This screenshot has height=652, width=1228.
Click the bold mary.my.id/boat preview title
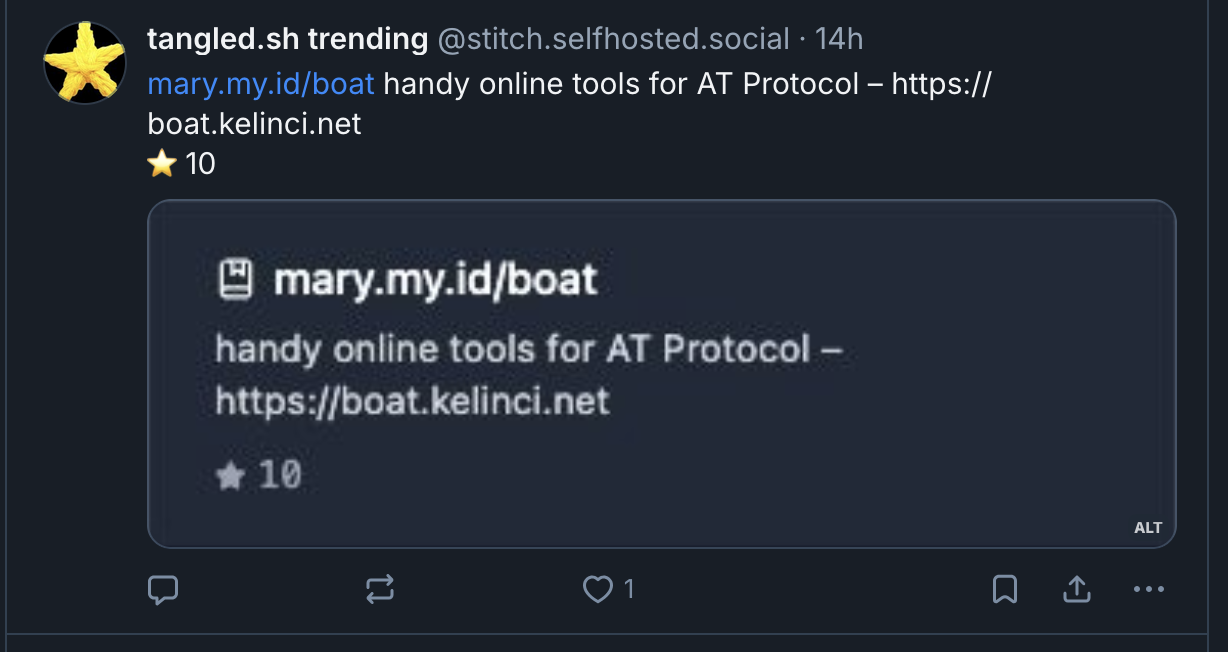coord(435,280)
